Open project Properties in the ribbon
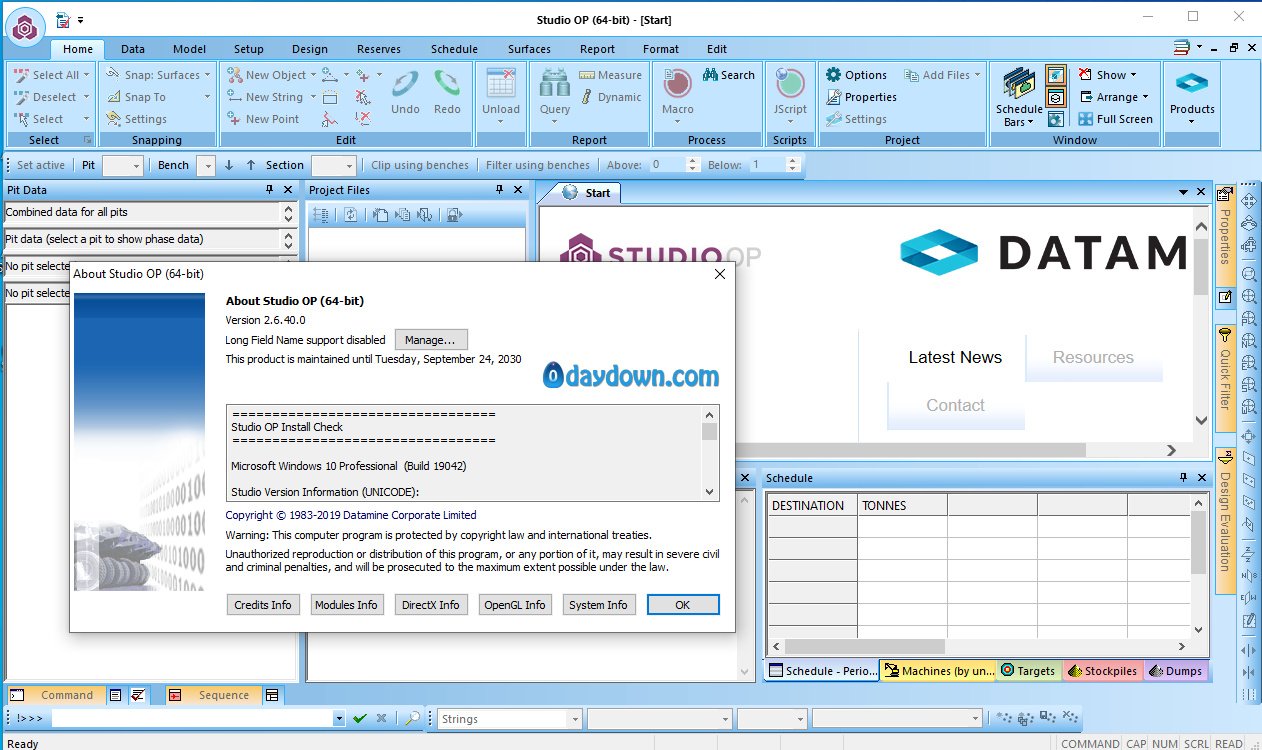 coord(861,97)
